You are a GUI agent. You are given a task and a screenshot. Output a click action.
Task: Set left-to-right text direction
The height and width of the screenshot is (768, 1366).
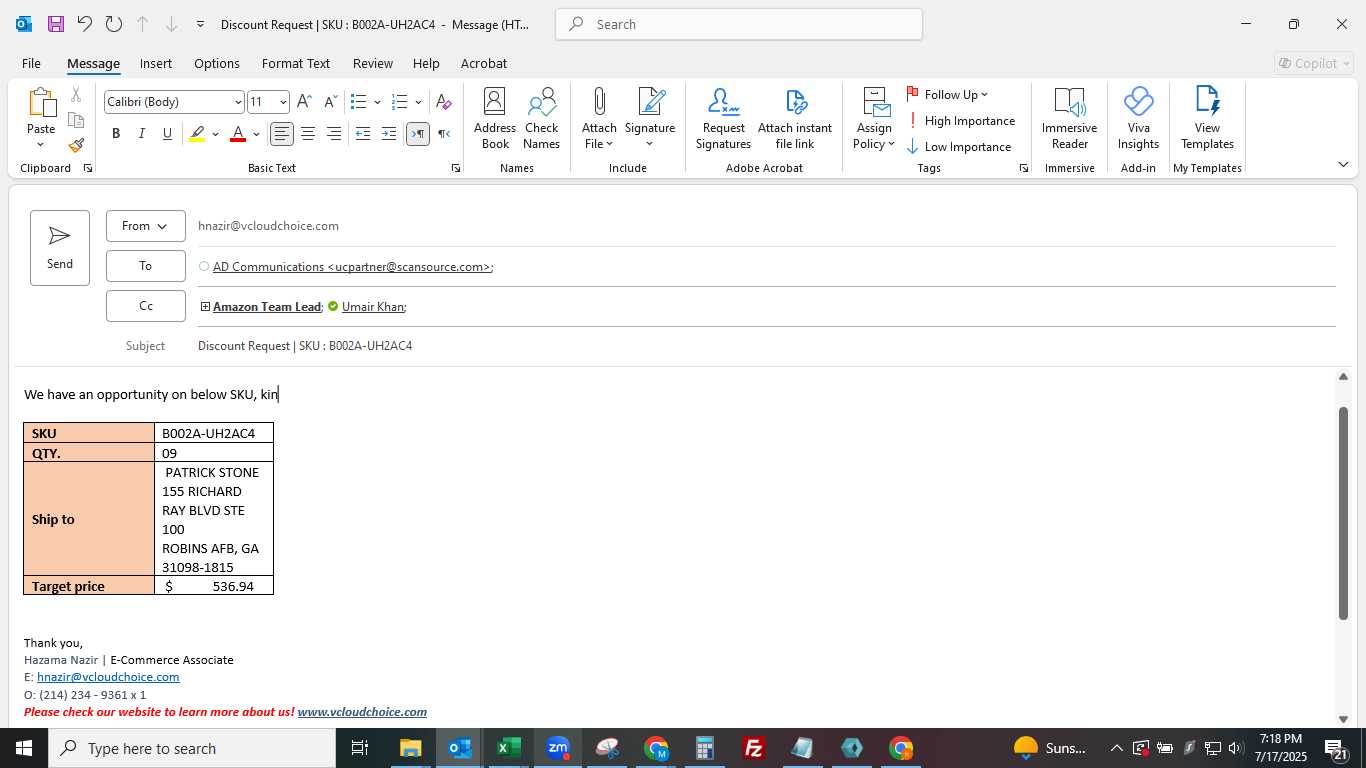(418, 134)
